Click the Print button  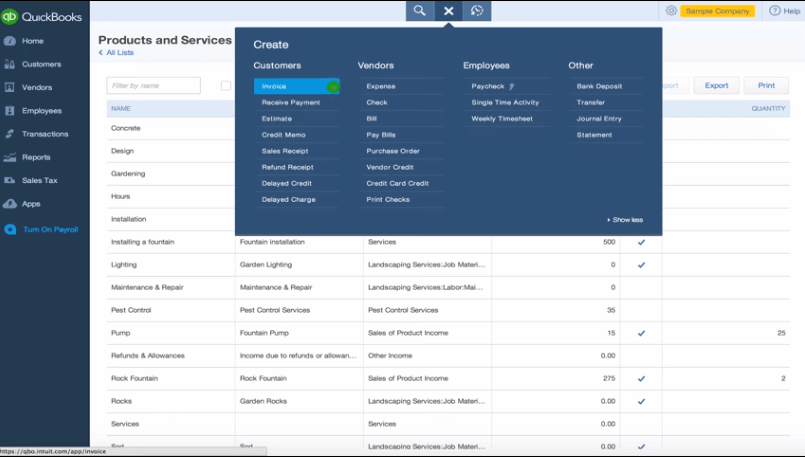[x=766, y=86]
